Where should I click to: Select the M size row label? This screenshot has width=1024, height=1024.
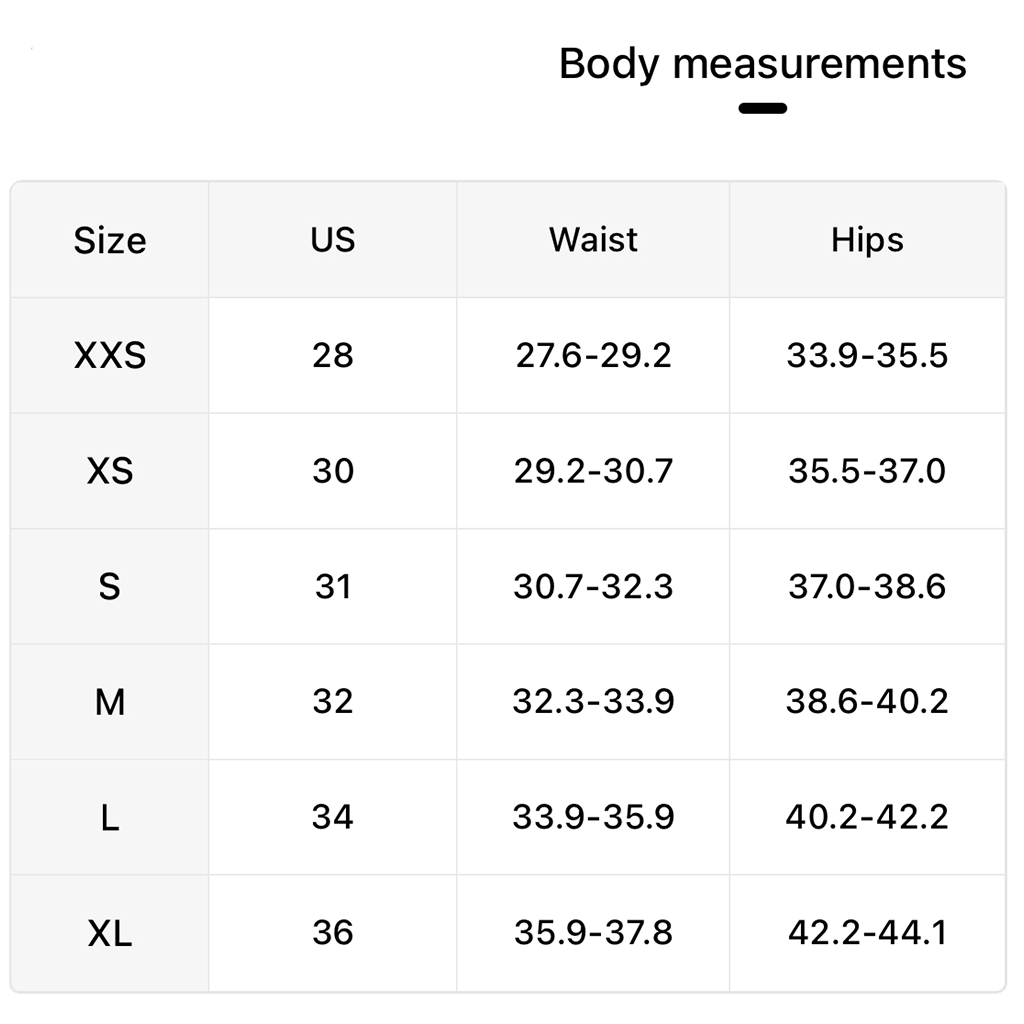point(110,702)
